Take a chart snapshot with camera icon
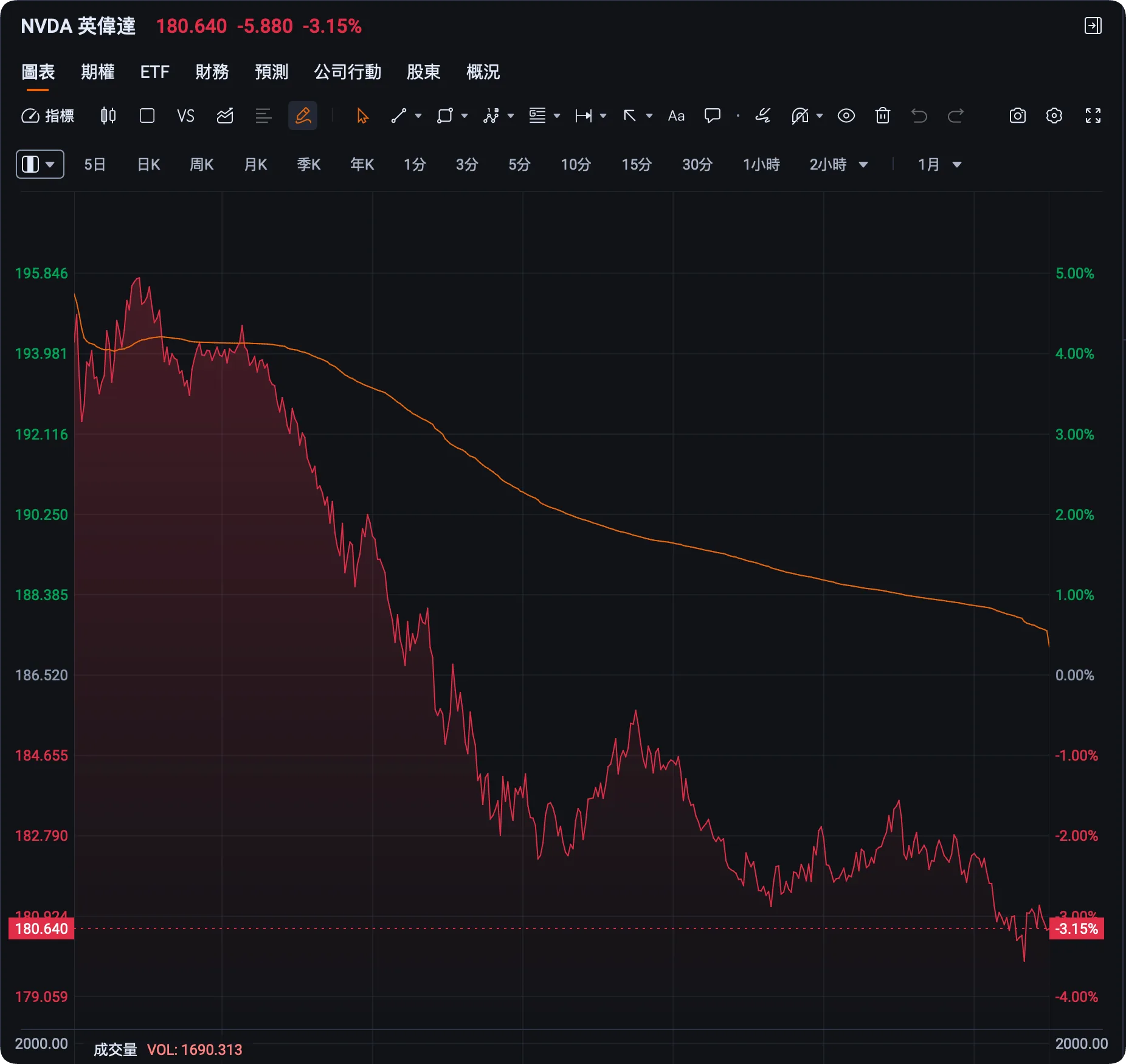Image resolution: width=1126 pixels, height=1064 pixels. (1017, 116)
